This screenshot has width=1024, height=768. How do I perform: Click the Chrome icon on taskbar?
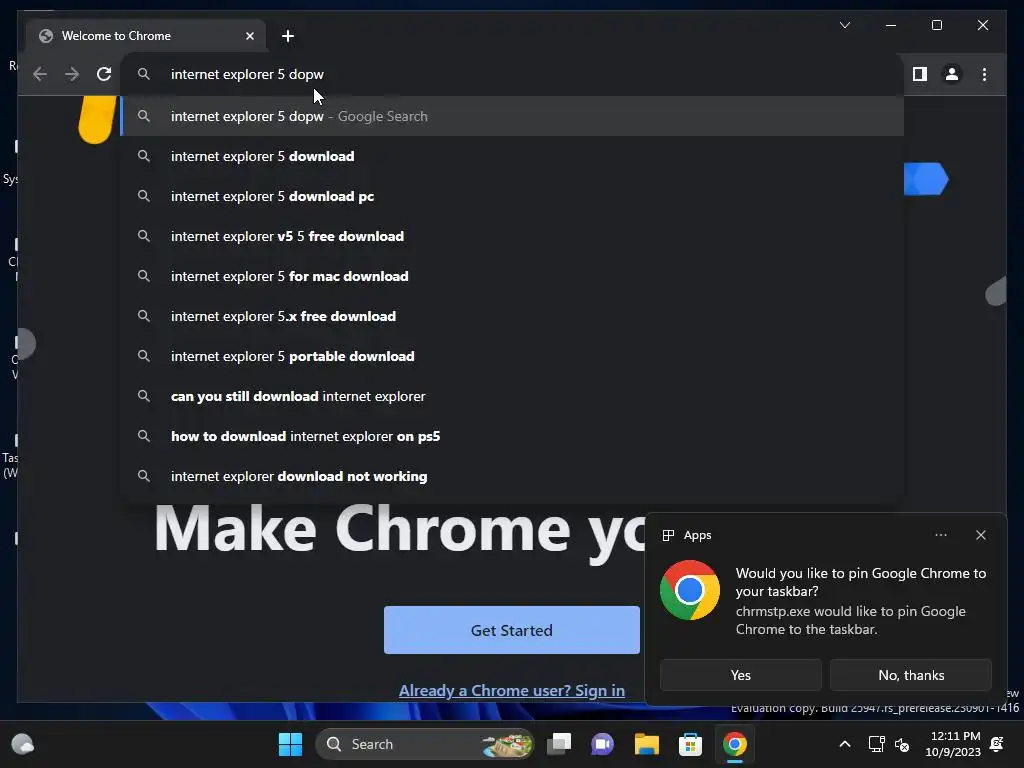[735, 744]
